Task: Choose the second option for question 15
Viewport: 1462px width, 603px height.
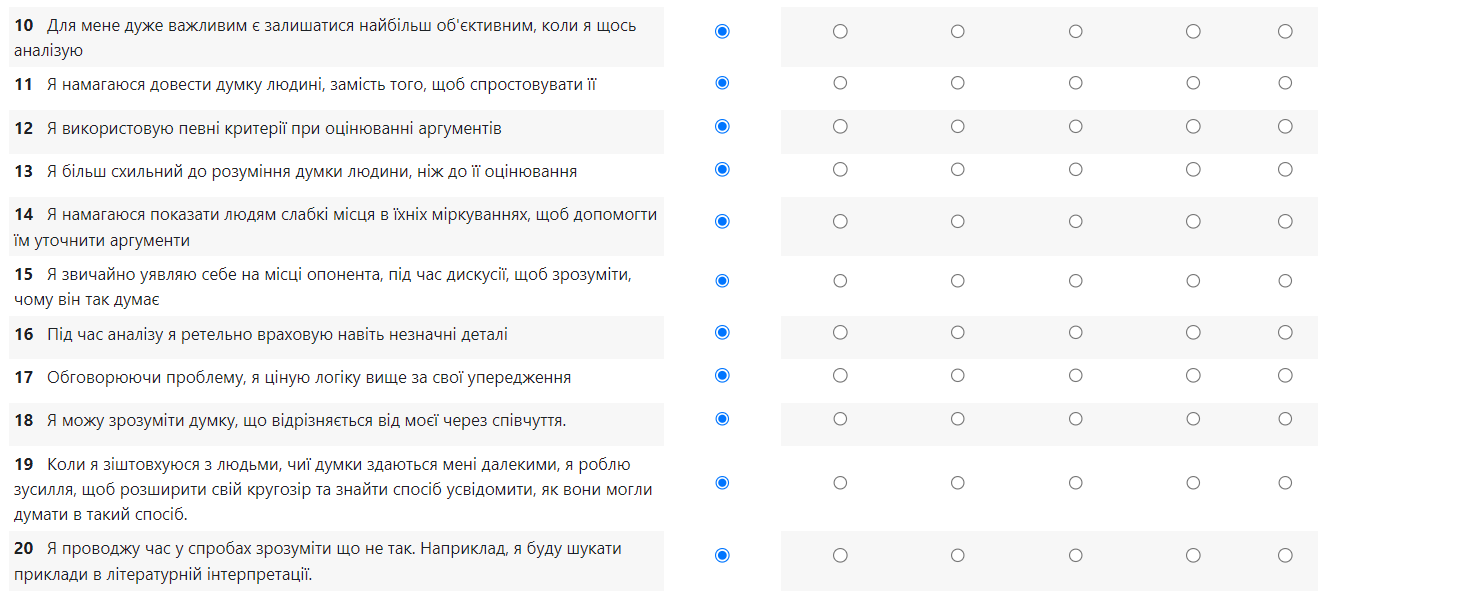Action: pyautogui.click(x=840, y=281)
